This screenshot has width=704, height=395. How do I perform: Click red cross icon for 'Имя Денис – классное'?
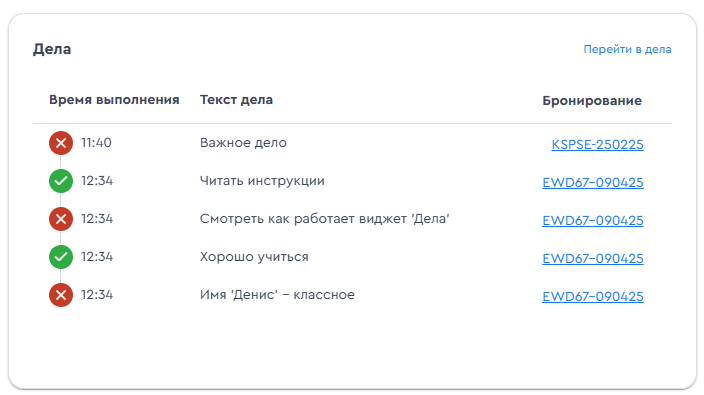coord(61,295)
